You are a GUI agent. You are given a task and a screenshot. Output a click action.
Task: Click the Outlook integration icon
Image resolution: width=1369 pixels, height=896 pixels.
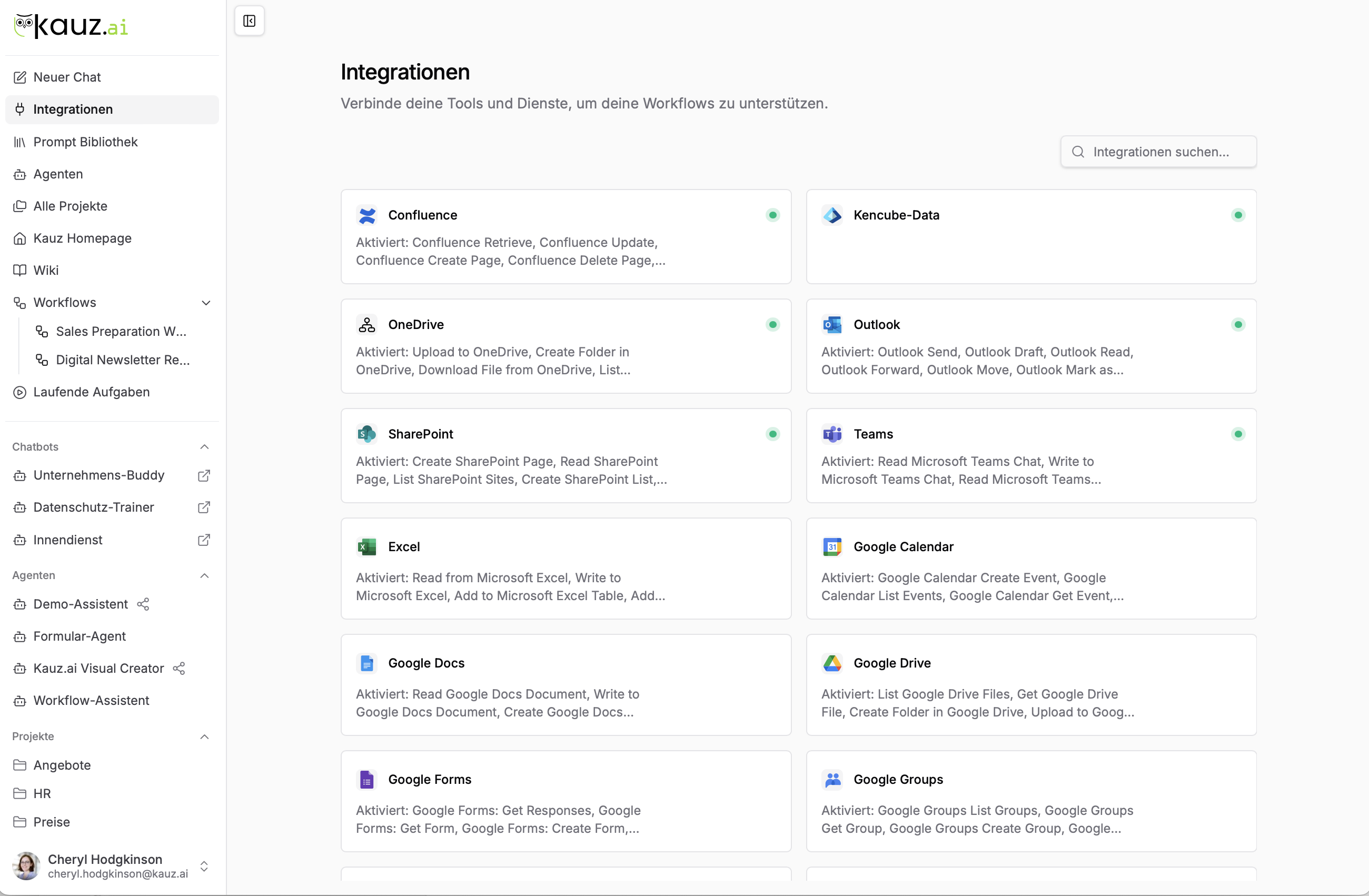832,325
